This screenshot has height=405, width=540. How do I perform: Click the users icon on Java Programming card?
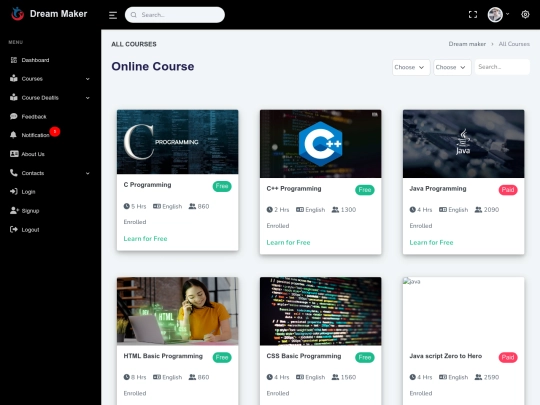(478, 210)
